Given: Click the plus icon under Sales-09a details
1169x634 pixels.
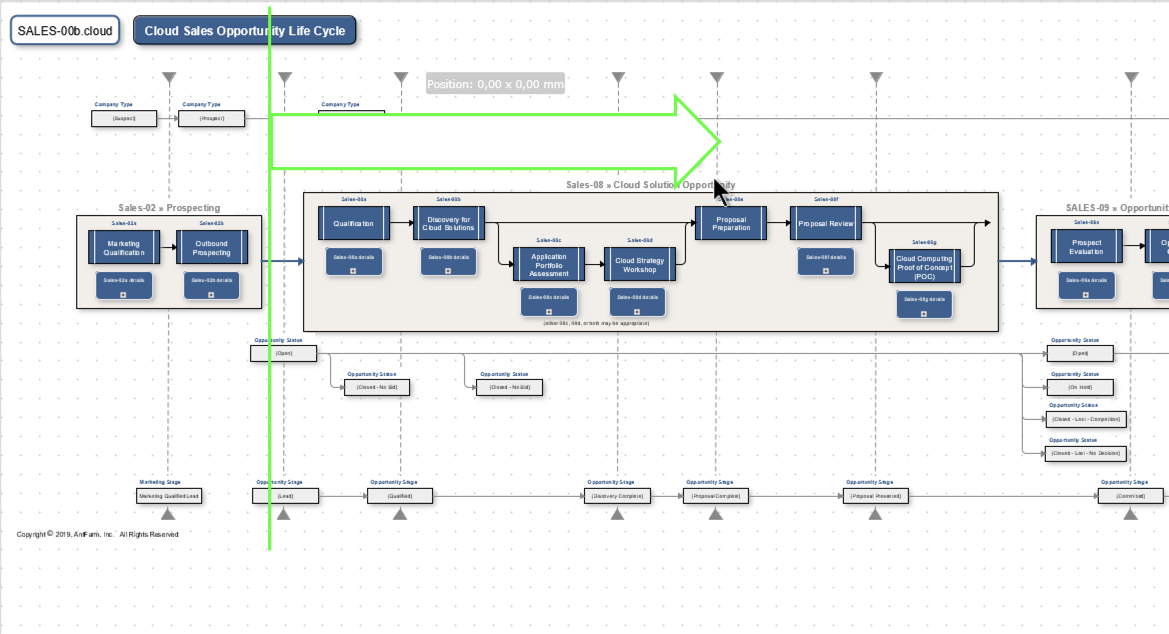Looking at the screenshot, I should 1086,295.
